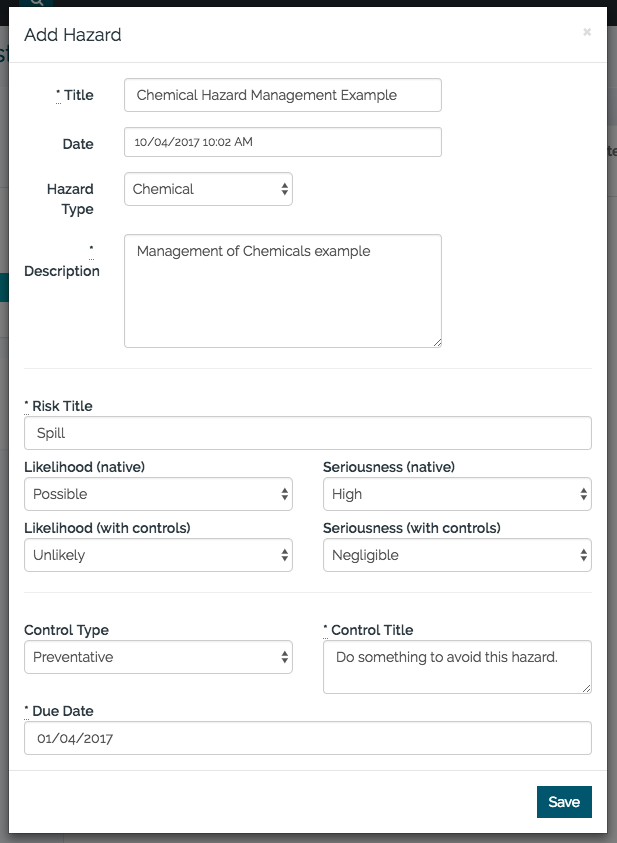The width and height of the screenshot is (617, 843).
Task: Click the Description textarea resize handle
Action: click(437, 342)
